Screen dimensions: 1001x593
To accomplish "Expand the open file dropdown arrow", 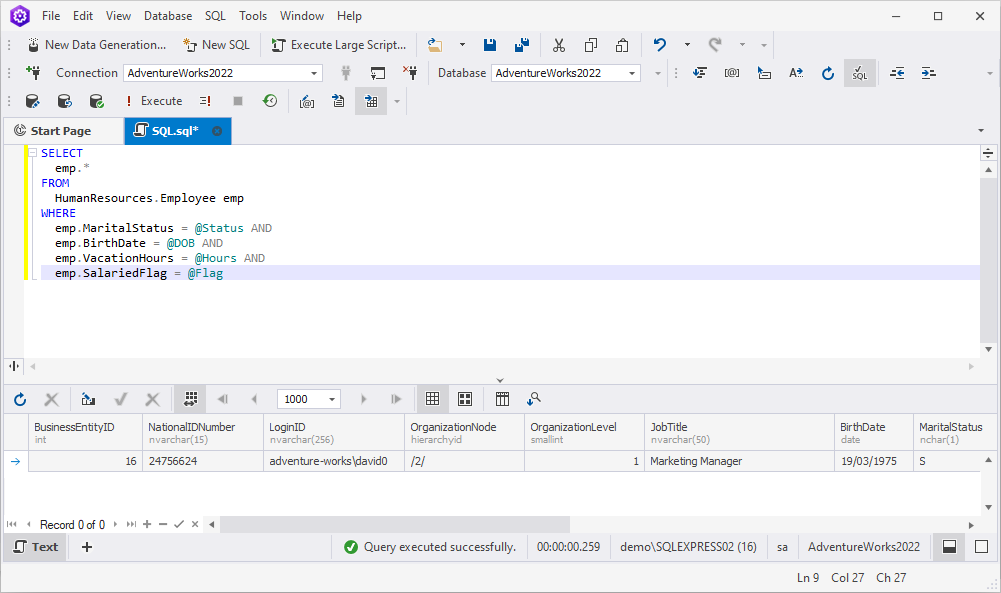I will pos(462,45).
